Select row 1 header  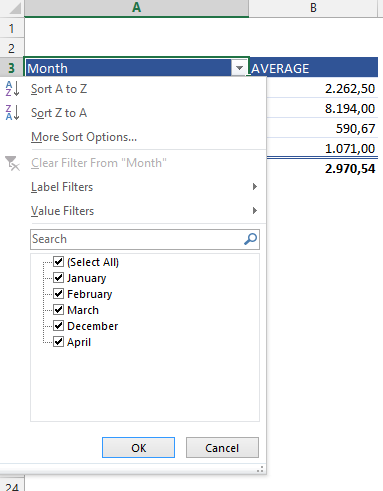click(x=12, y=28)
